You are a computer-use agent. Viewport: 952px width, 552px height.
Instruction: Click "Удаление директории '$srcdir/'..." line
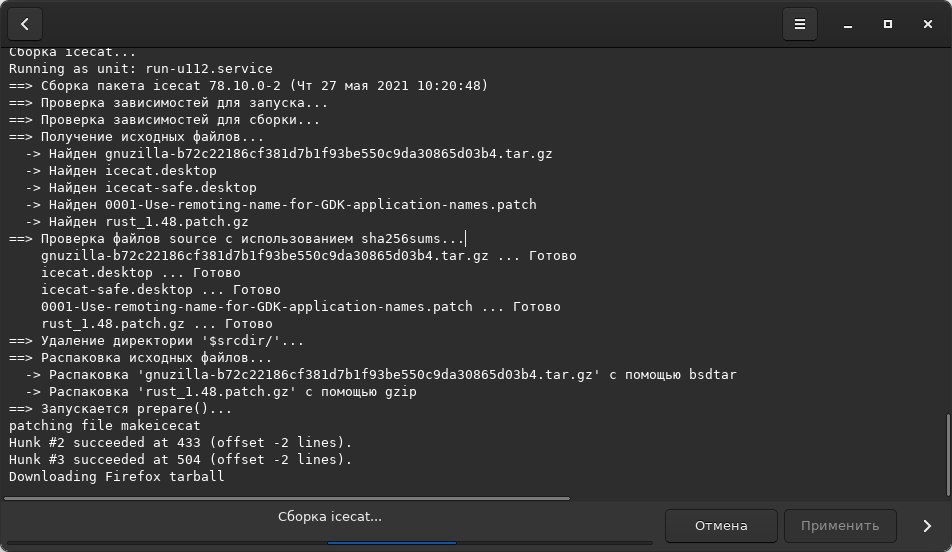(157, 341)
